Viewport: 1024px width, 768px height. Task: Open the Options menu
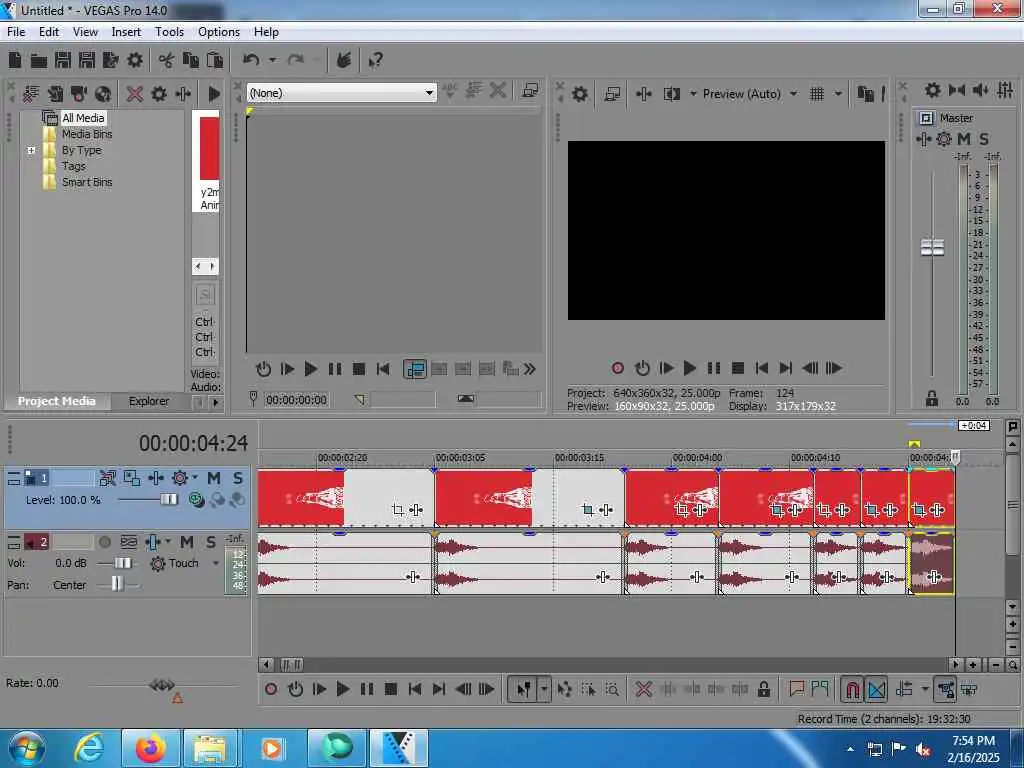click(x=219, y=32)
